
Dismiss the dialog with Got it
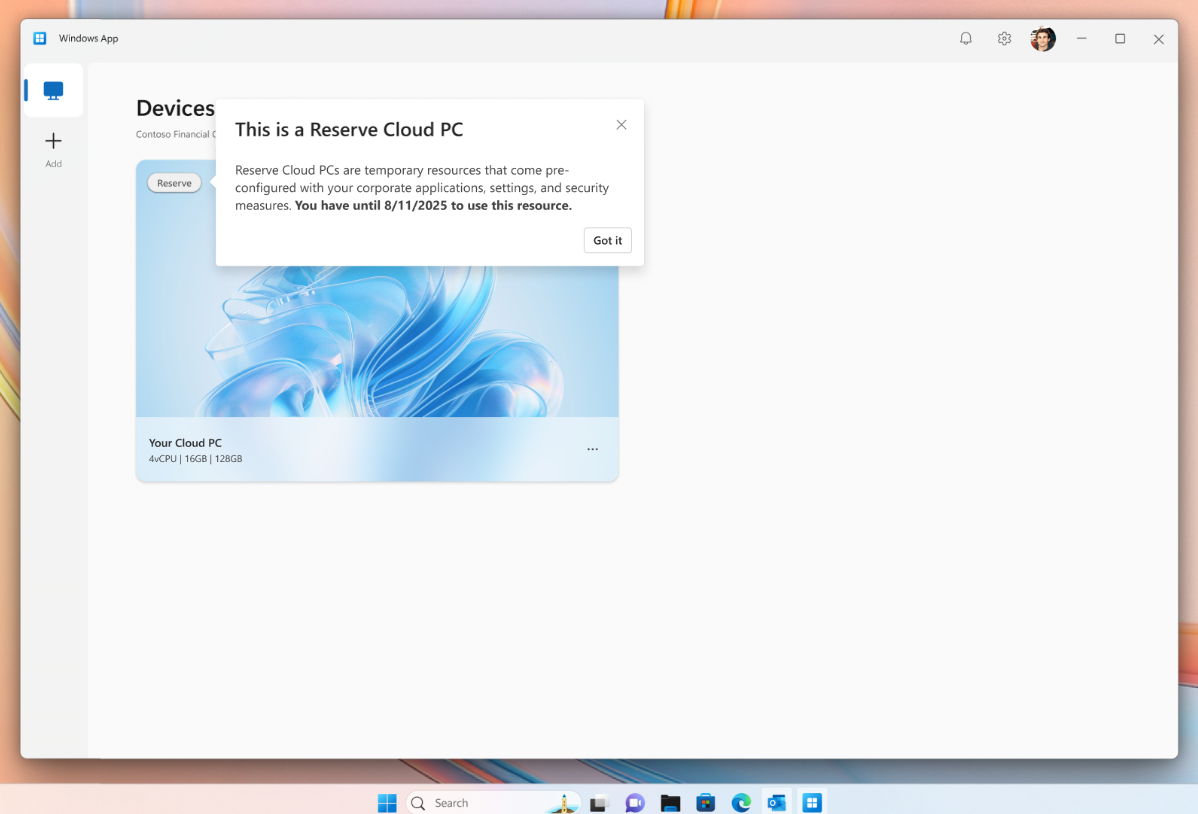point(607,240)
